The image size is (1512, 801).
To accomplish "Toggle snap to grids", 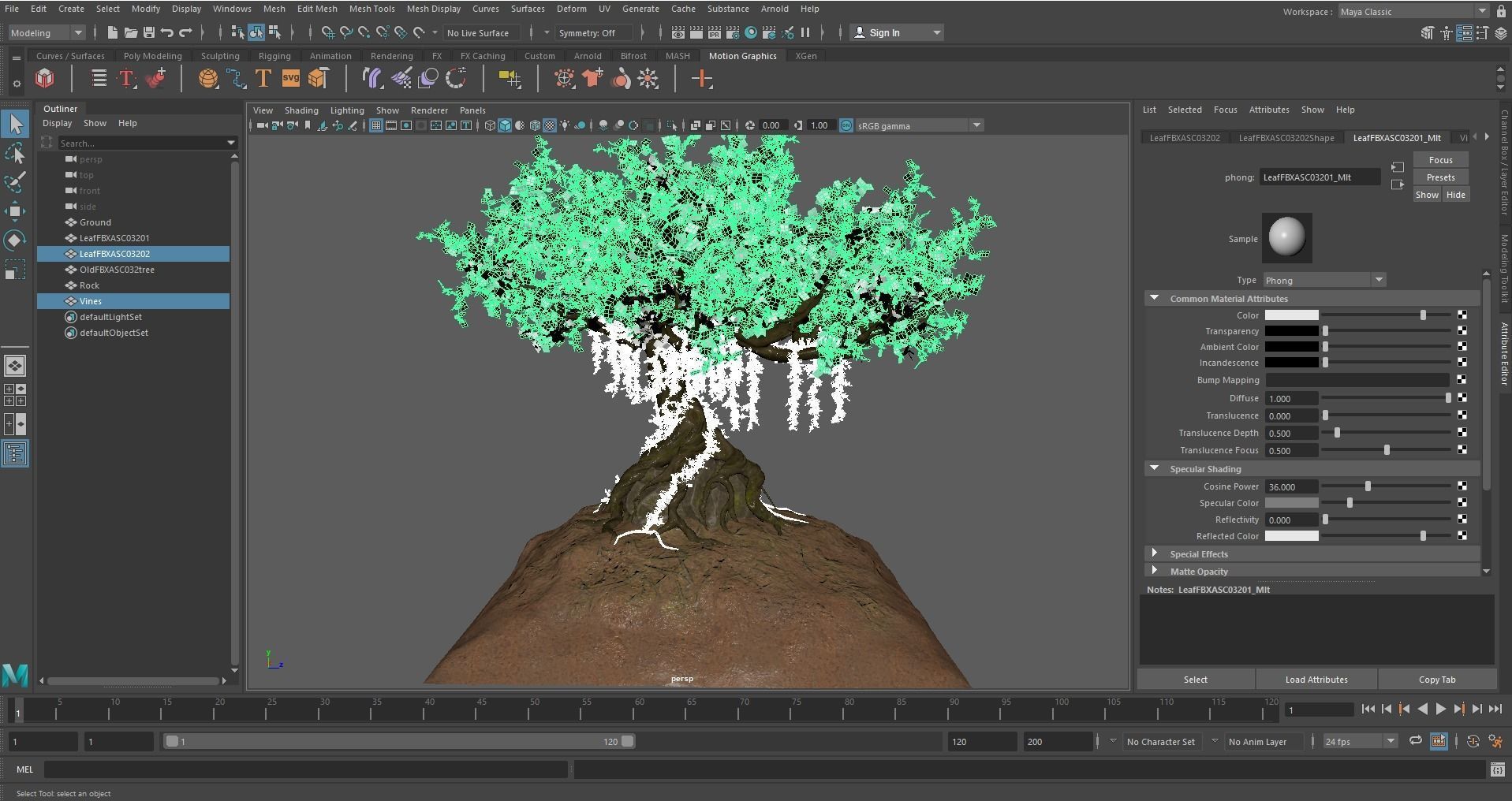I will pos(327,32).
